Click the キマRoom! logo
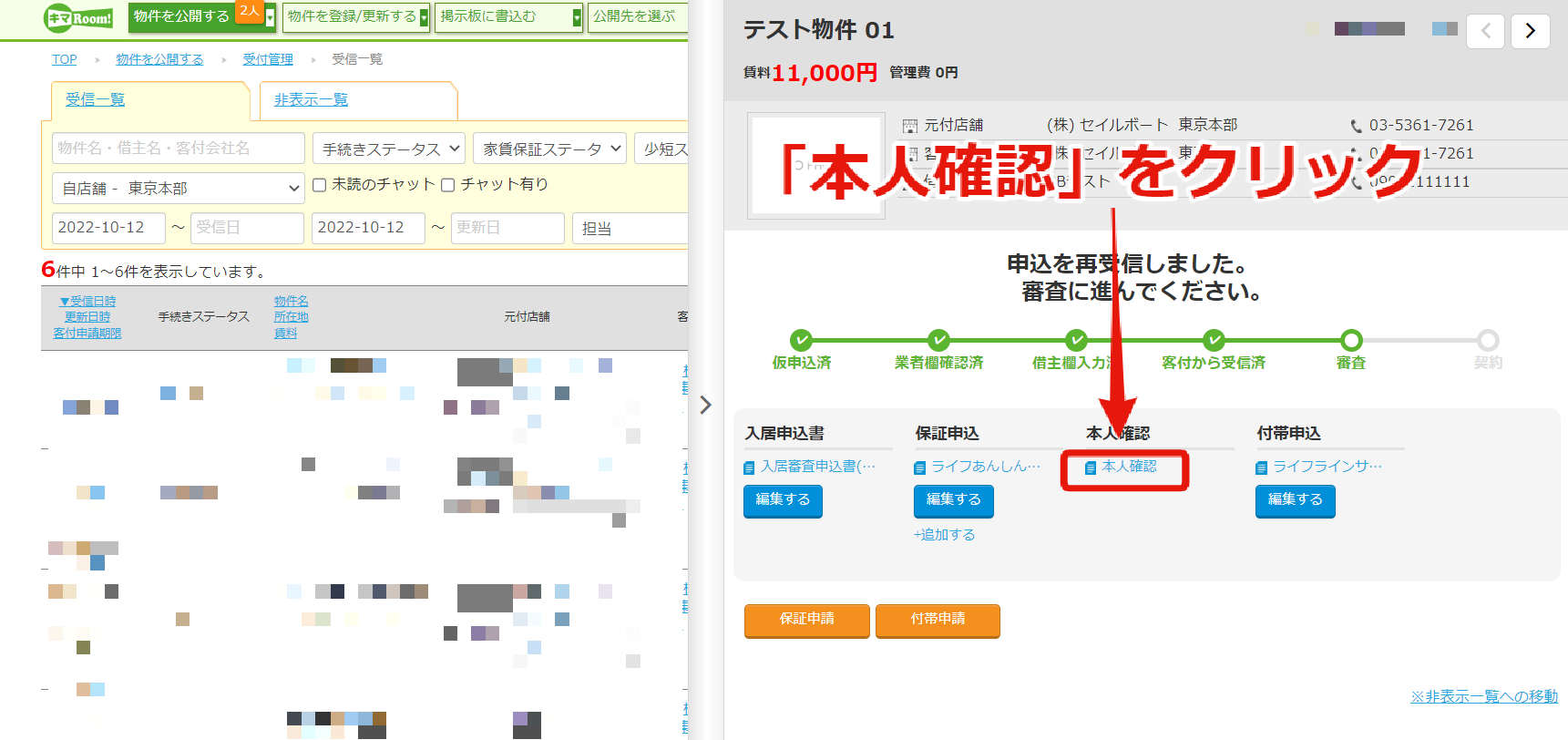Screen dimensions: 1568x740 tap(78, 17)
